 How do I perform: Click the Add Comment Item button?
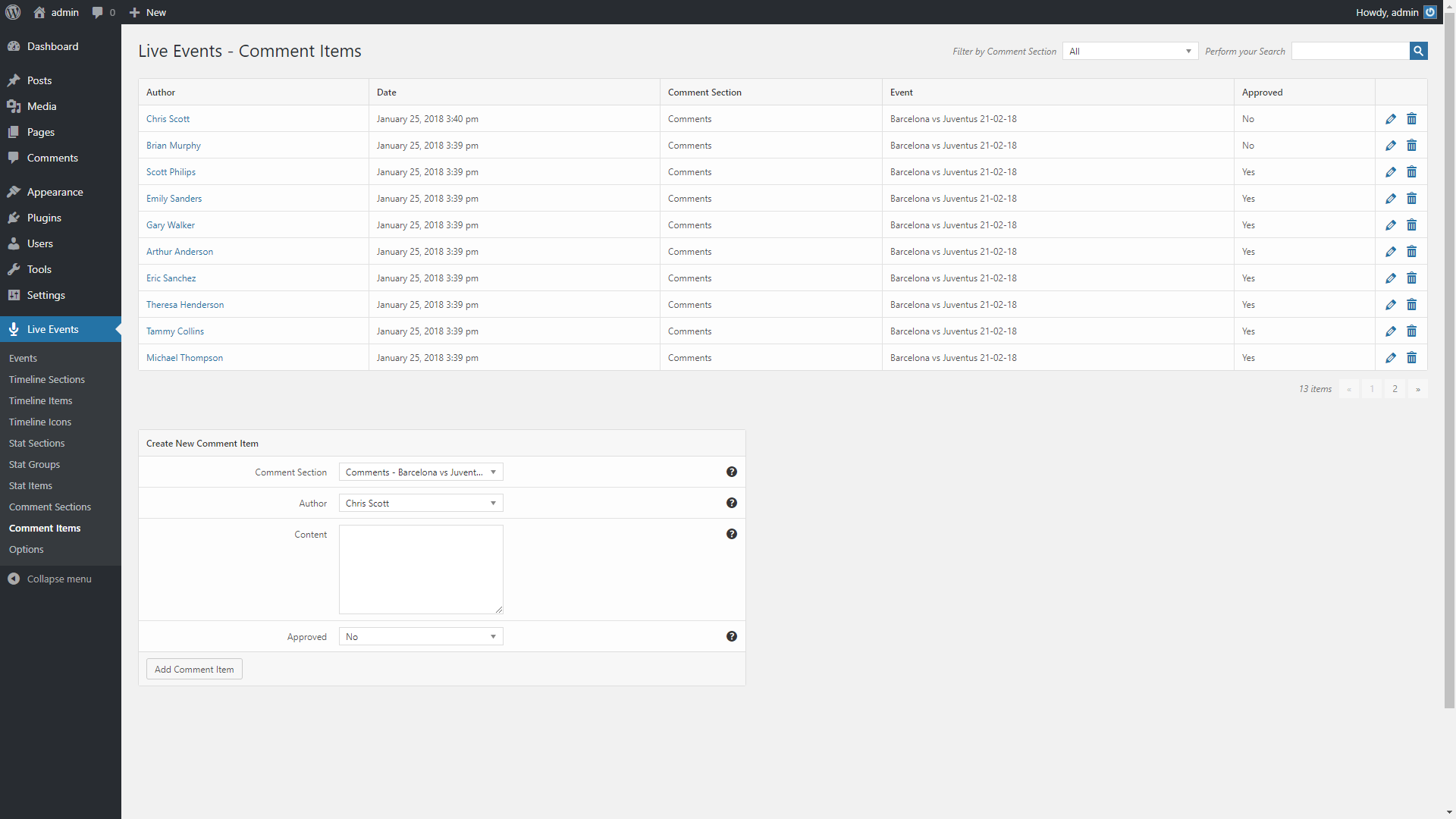pos(193,669)
